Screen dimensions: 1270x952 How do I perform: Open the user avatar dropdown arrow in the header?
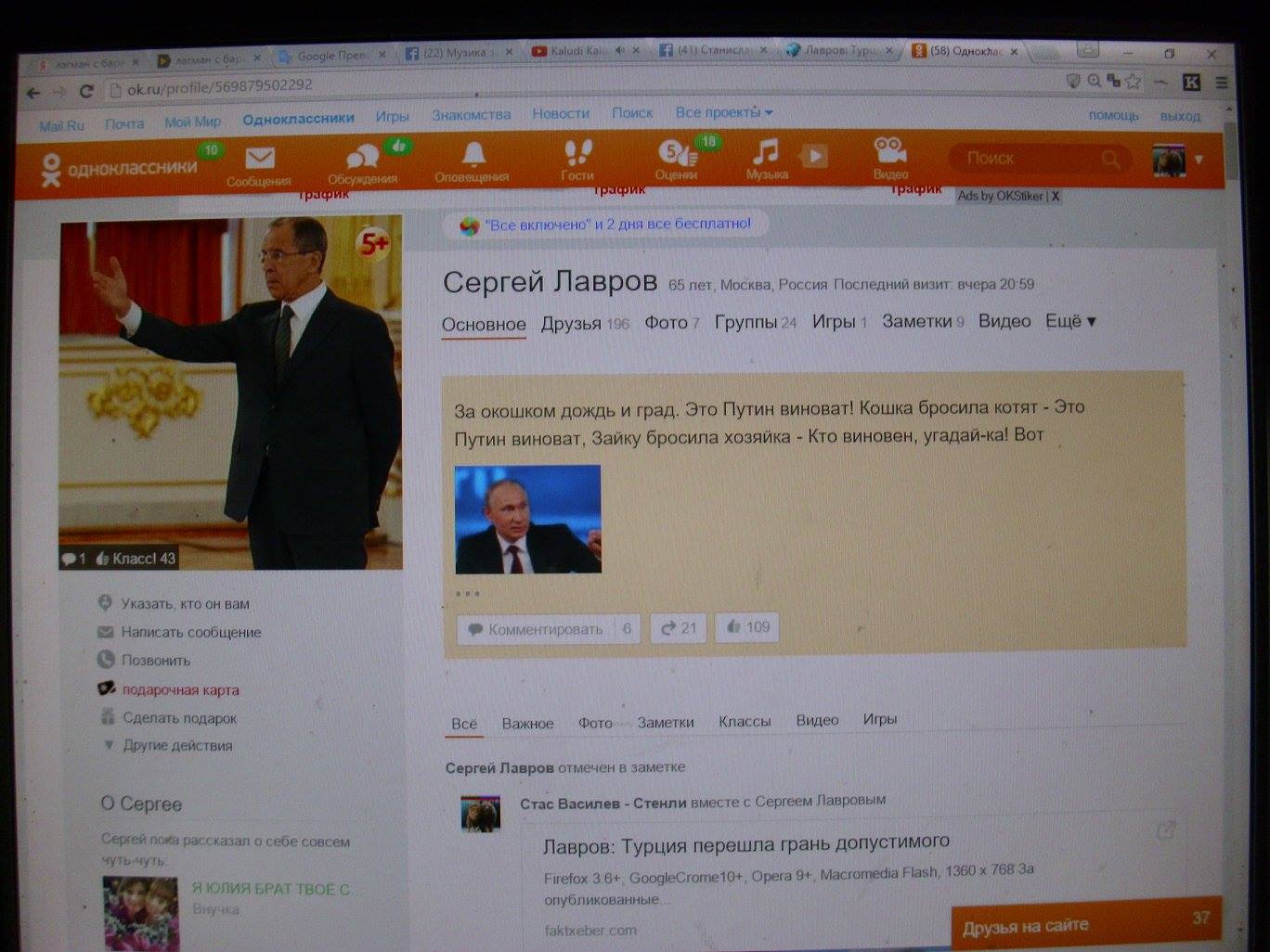[1199, 160]
